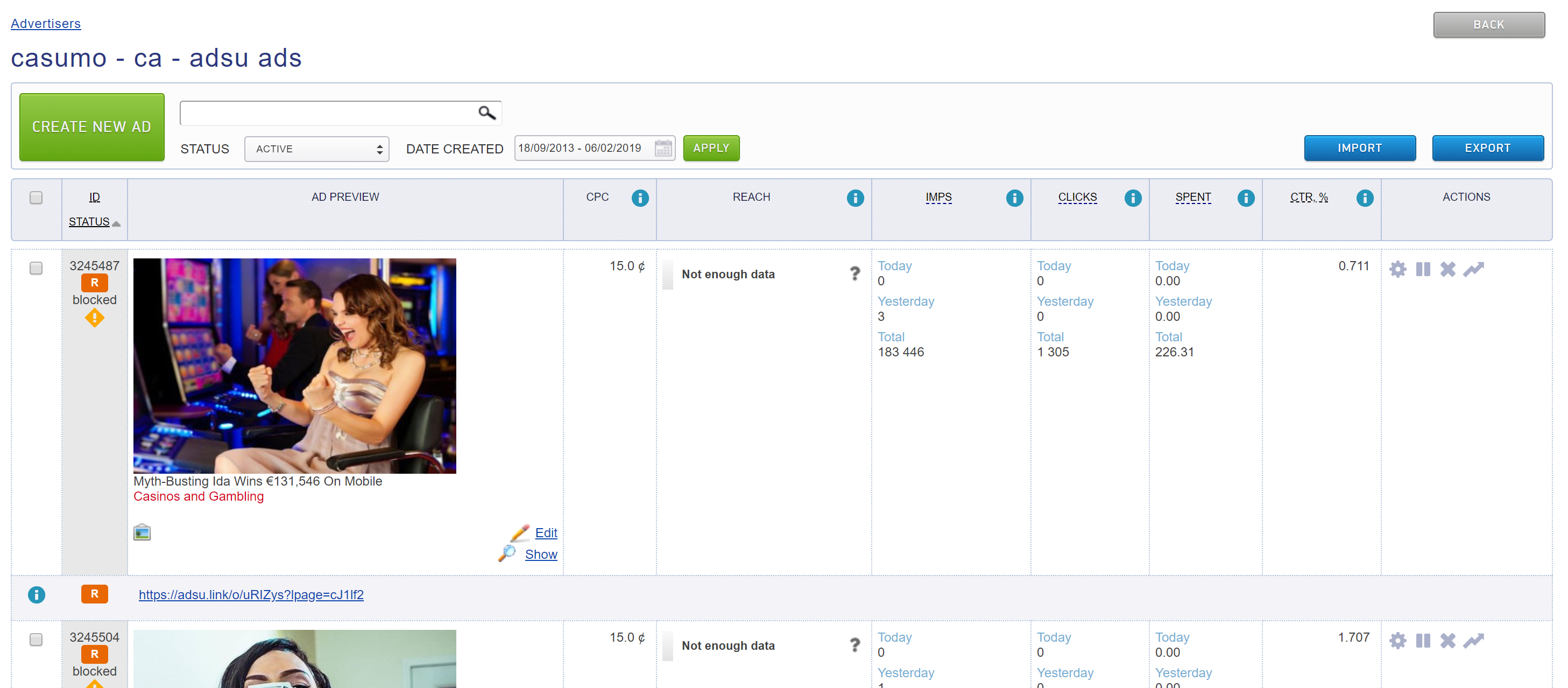Click the settings gear for ad 3245487

tap(1397, 269)
